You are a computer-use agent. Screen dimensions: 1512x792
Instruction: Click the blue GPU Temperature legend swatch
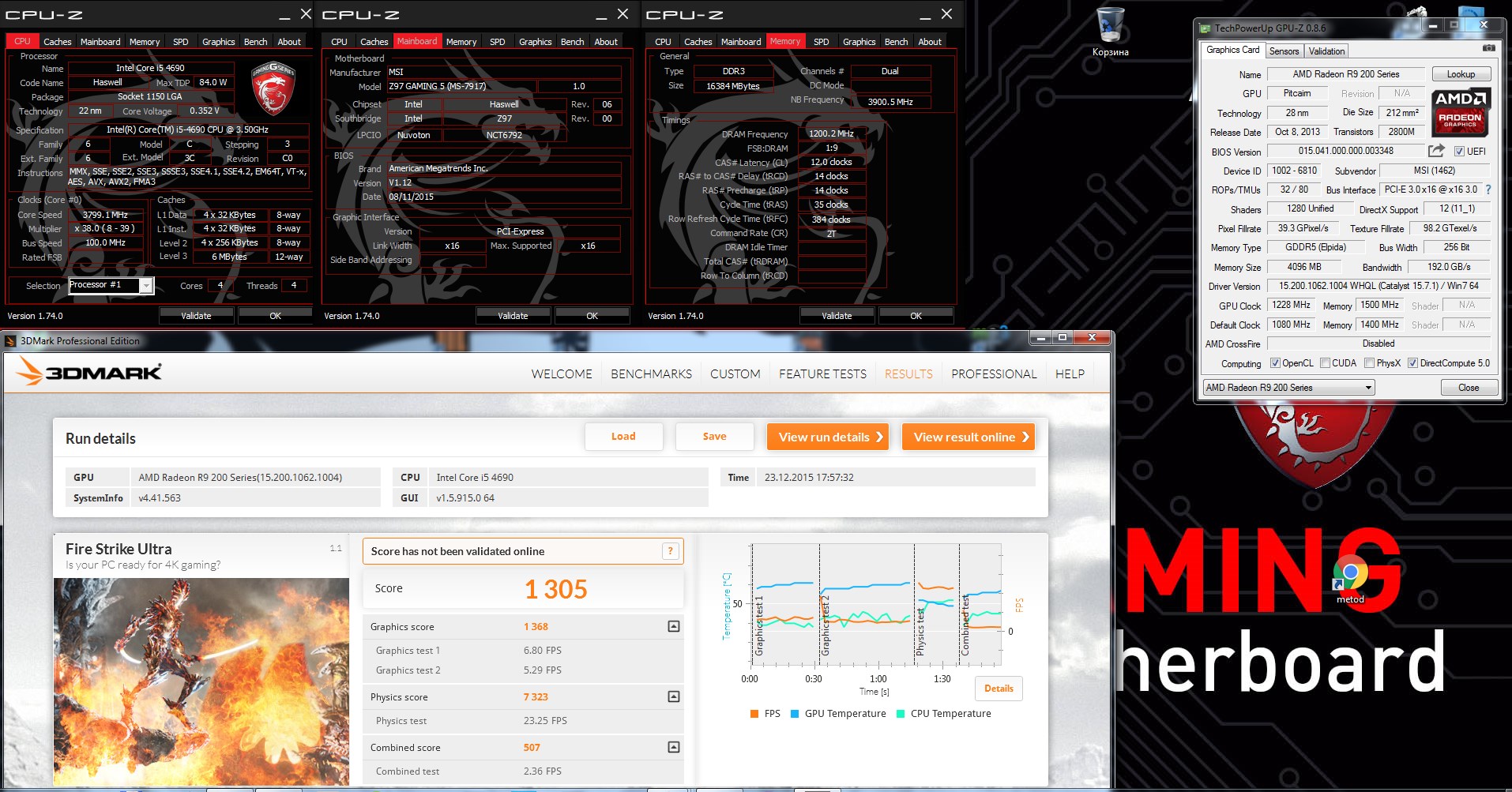795,714
